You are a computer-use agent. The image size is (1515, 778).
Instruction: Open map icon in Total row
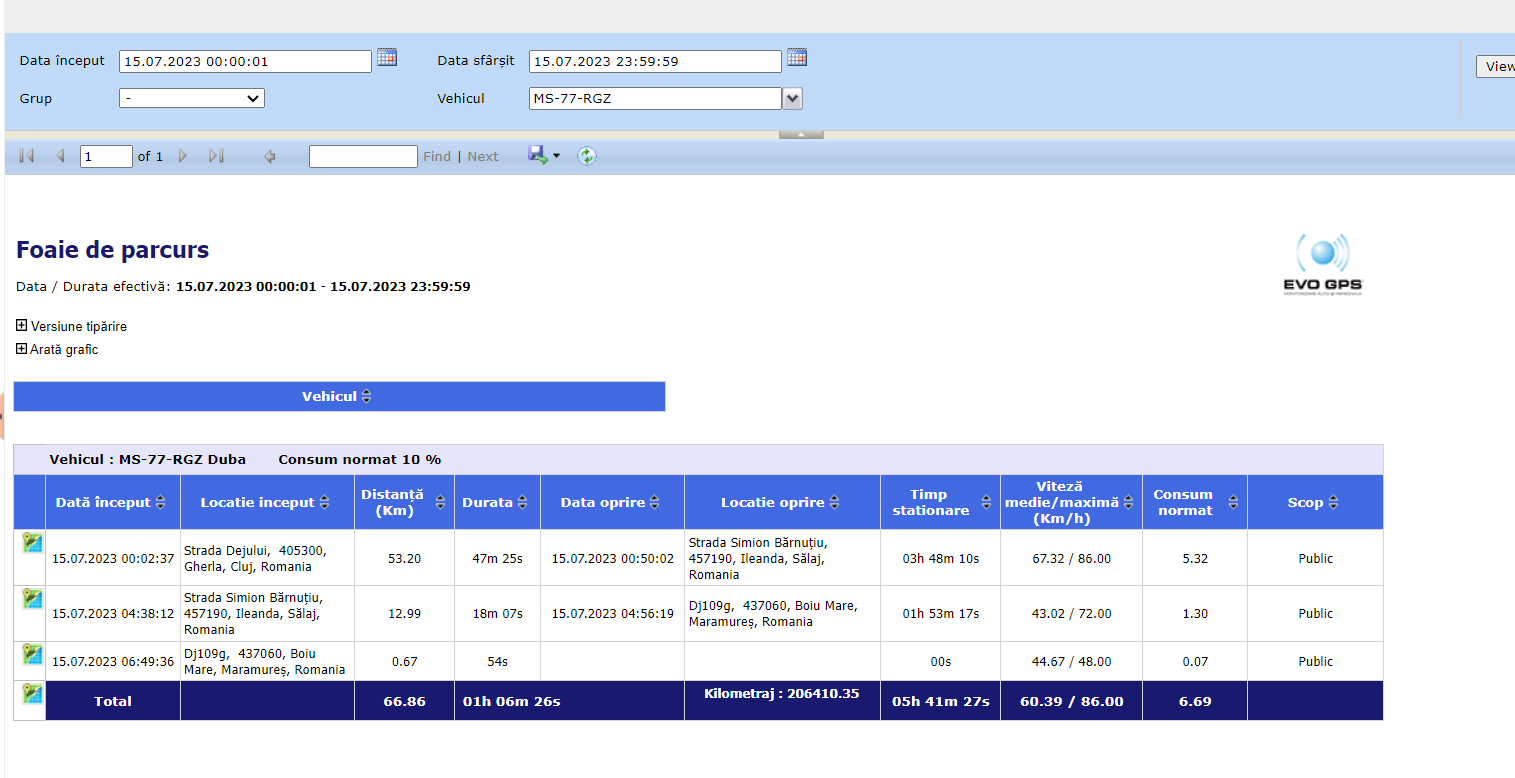tap(33, 694)
